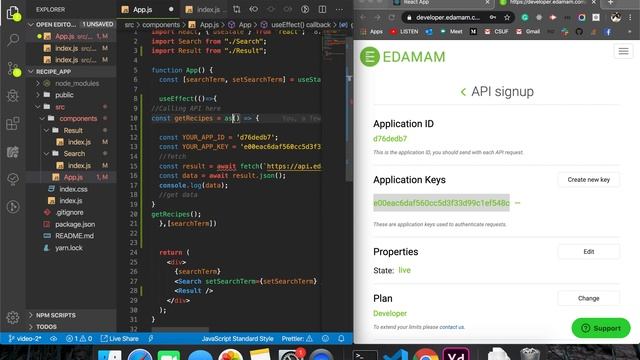Click the Grammarly extension icon in Chrome
The width and height of the screenshot is (640, 360).
(525, 18)
